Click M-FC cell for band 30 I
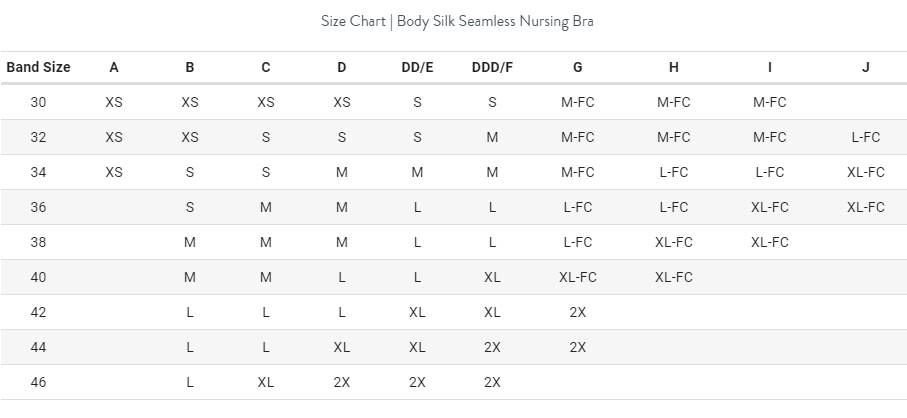The image size is (907, 418). coord(769,102)
